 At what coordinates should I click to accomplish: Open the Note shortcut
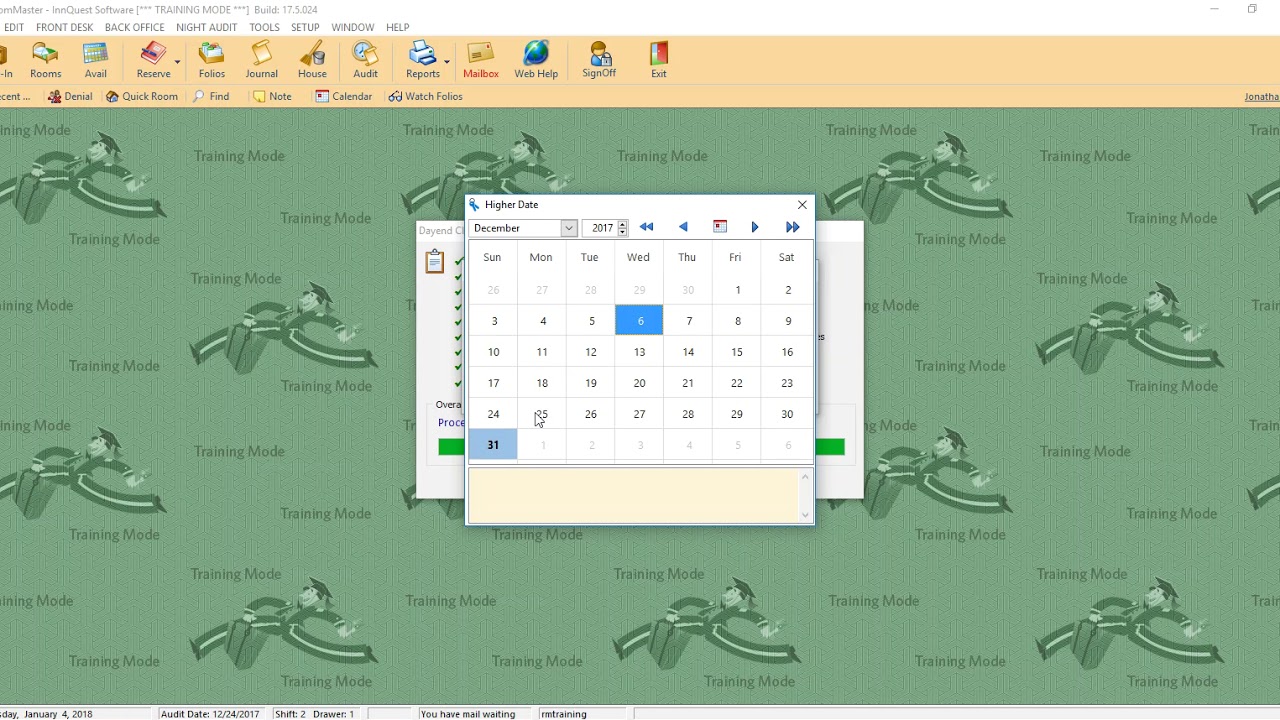pyautogui.click(x=272, y=97)
